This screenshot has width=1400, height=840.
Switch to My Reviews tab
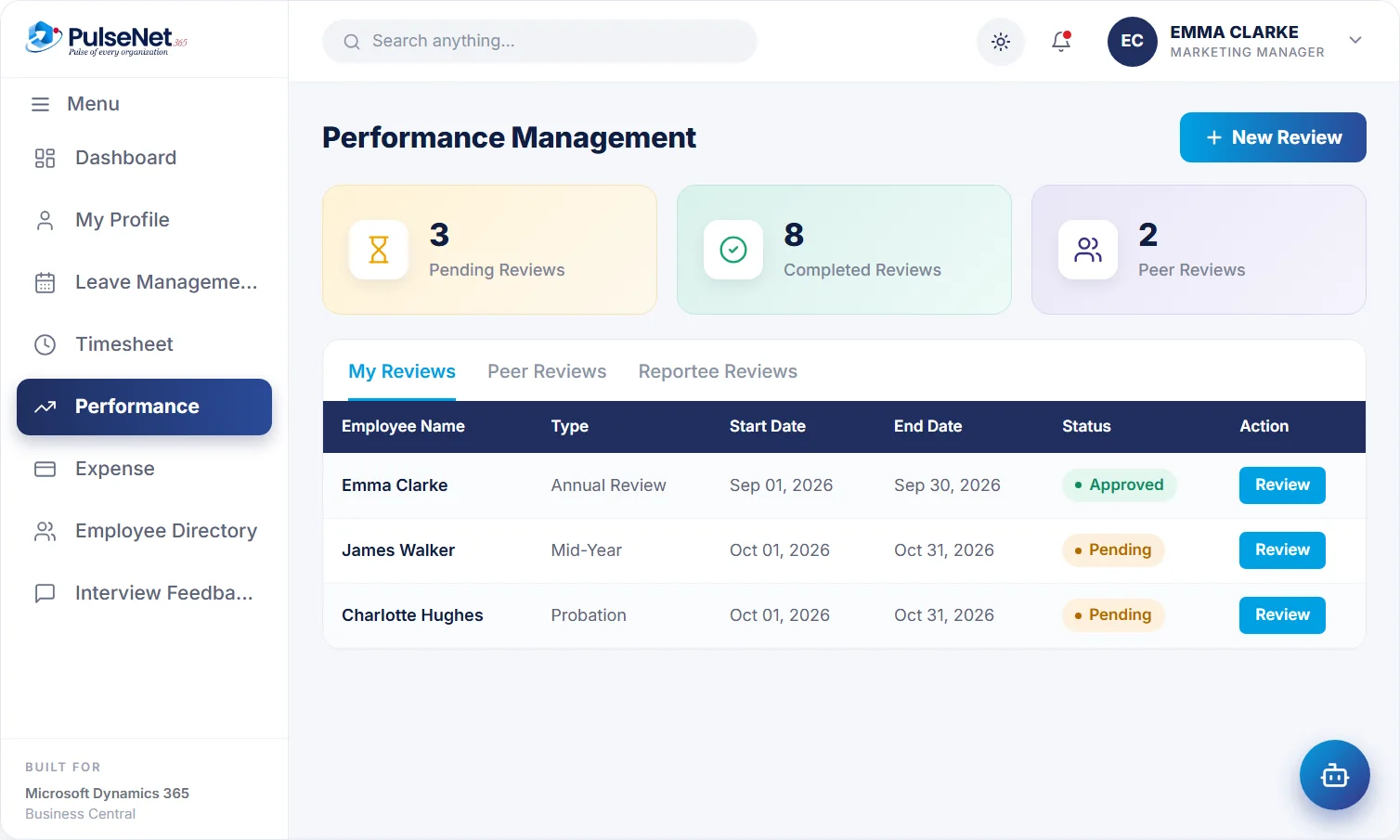tap(402, 371)
